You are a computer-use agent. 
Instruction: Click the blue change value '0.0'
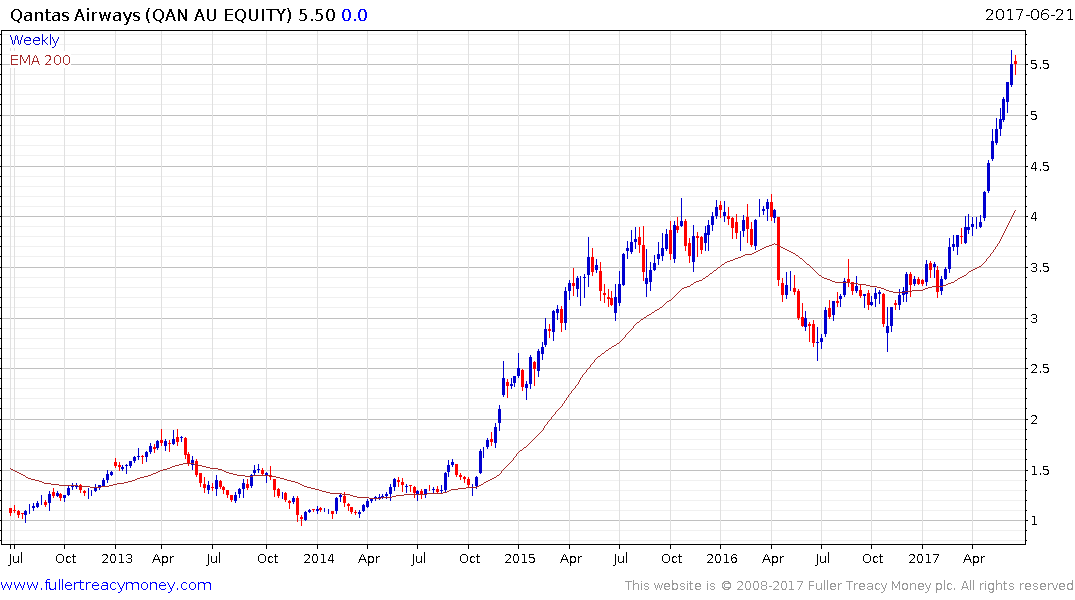click(x=354, y=15)
